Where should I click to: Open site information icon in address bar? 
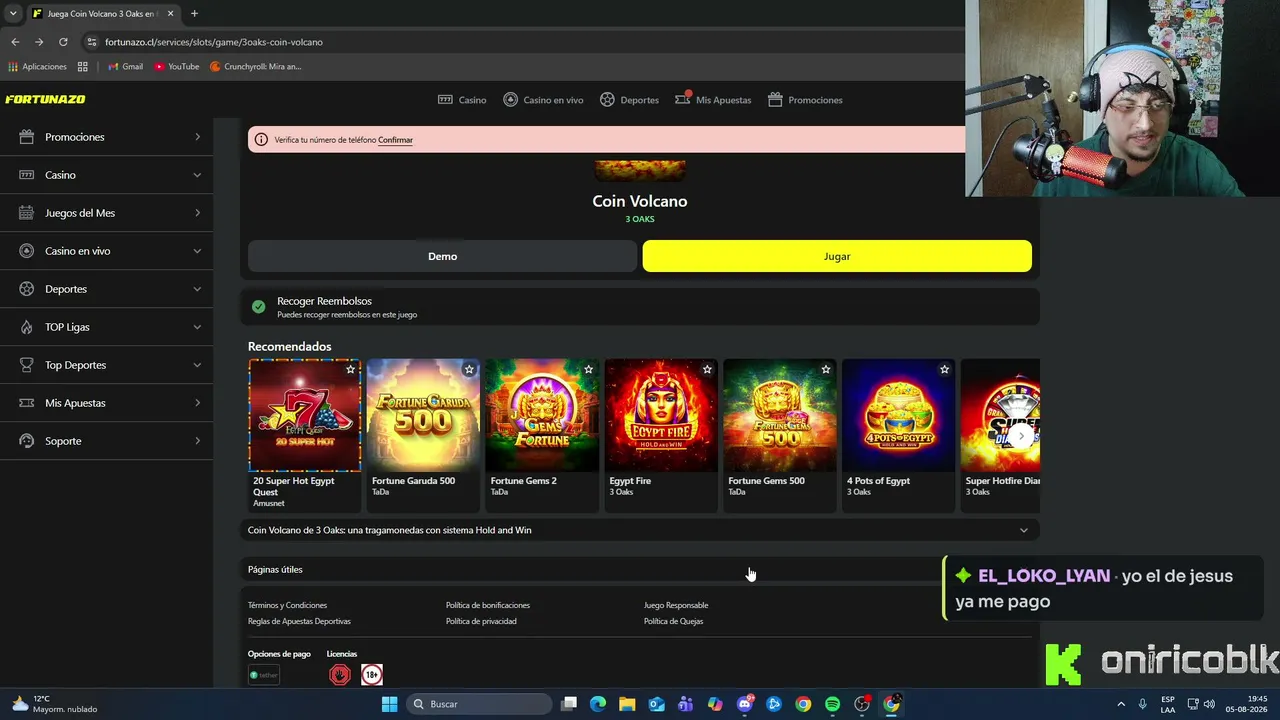point(92,42)
